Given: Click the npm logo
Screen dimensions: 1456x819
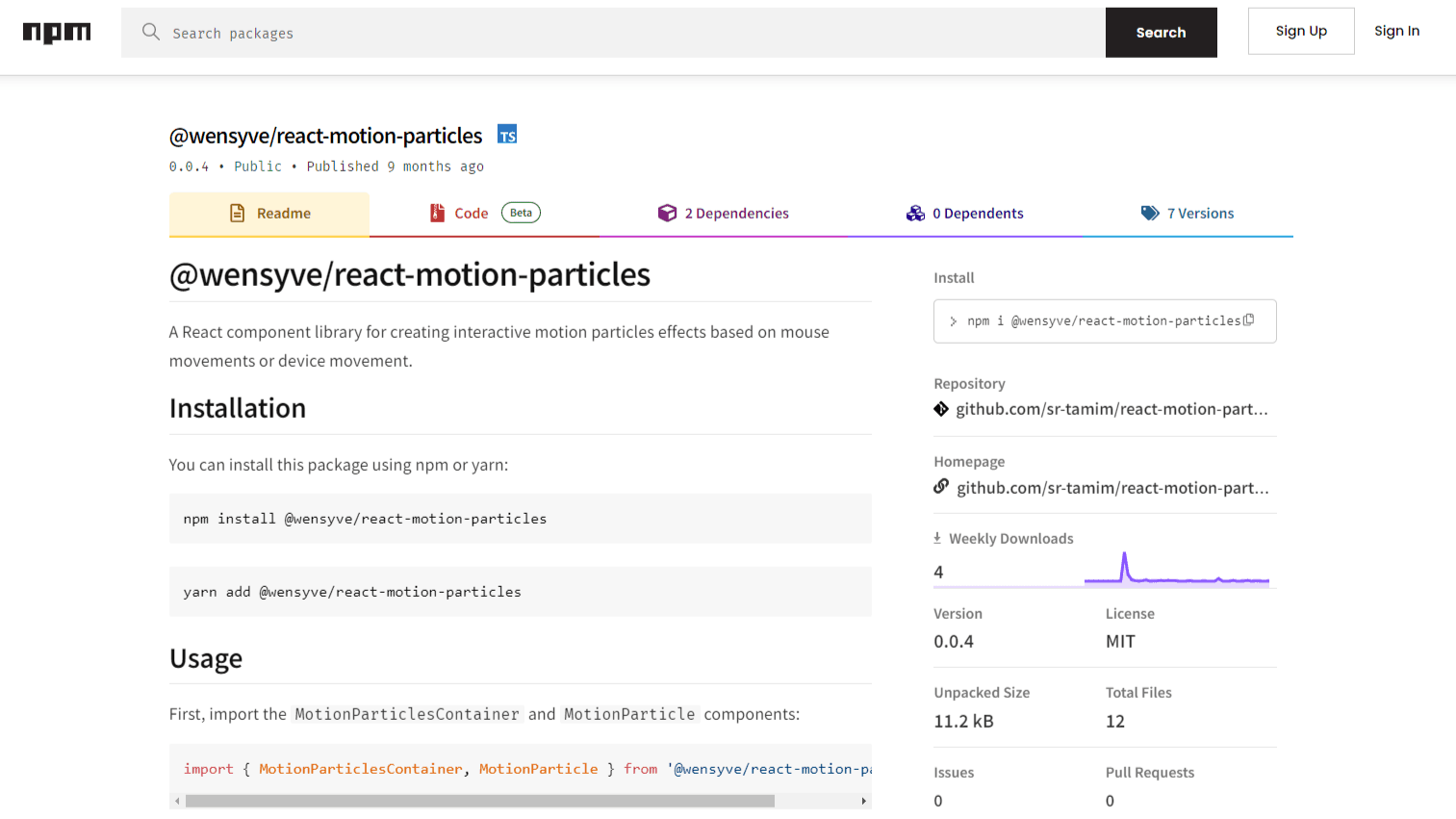Looking at the screenshot, I should click(x=57, y=33).
